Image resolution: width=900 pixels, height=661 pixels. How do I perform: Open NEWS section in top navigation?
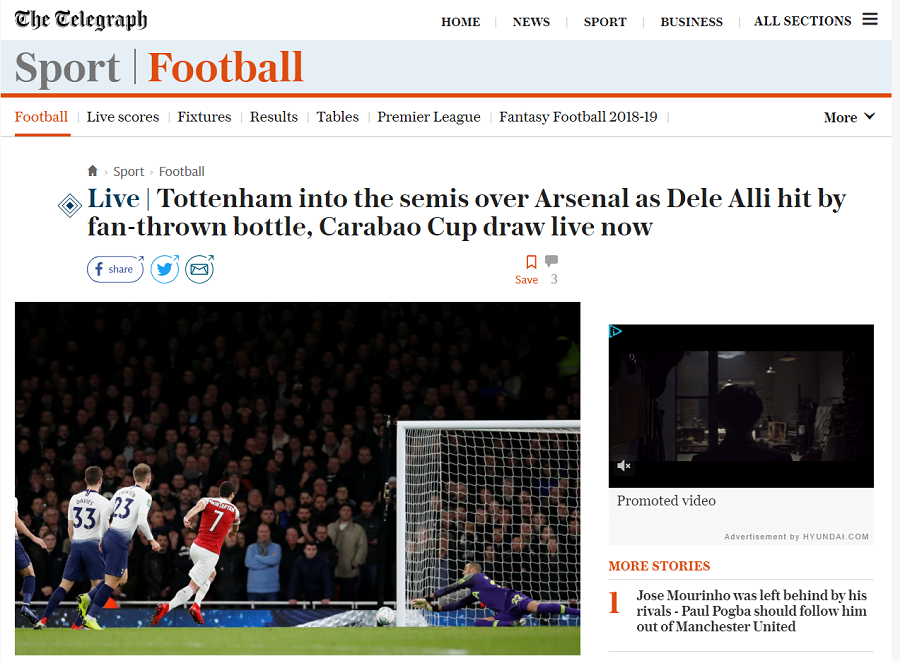point(531,22)
